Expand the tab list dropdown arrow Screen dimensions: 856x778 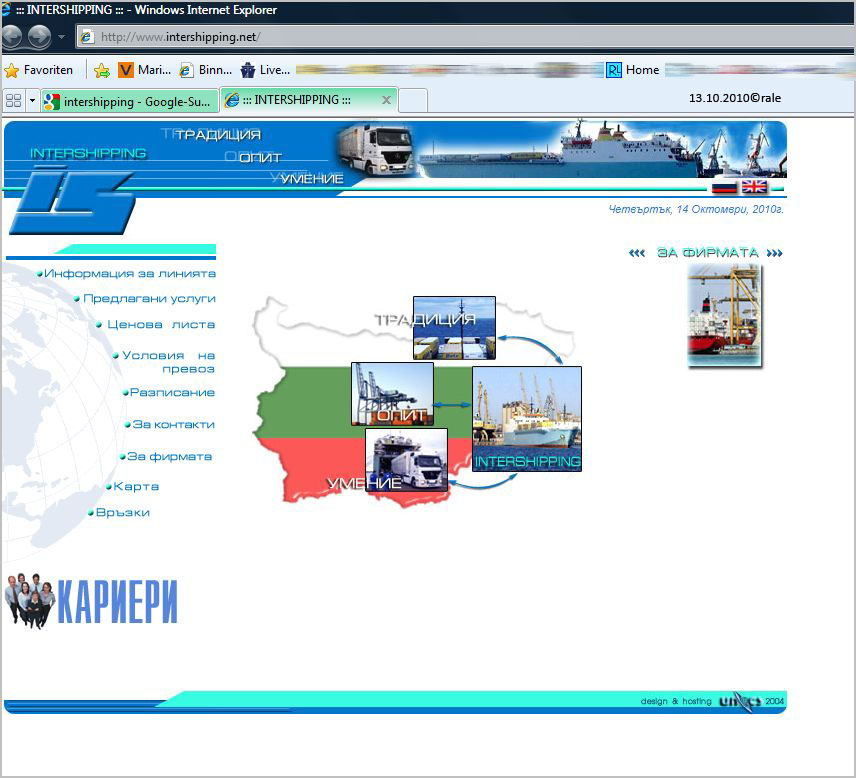(32, 101)
